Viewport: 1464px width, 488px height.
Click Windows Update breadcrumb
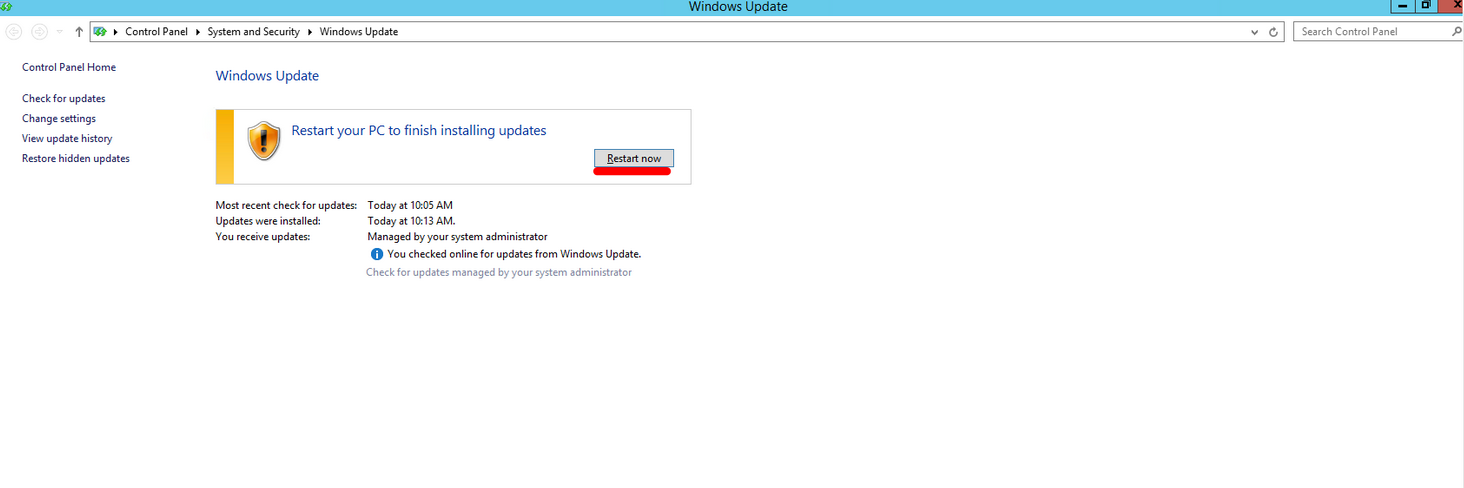click(359, 32)
